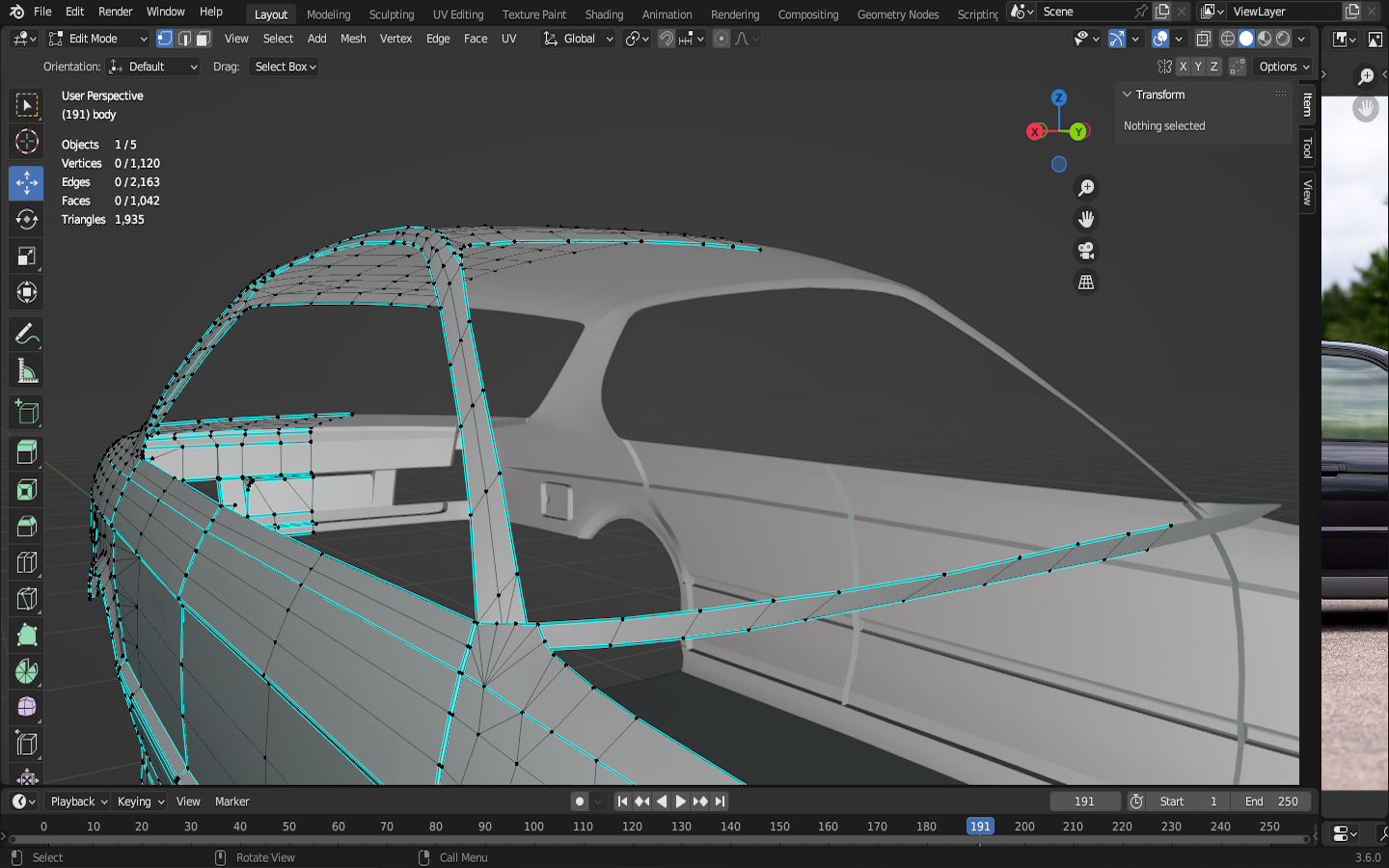
Task: Choose the Measure ruler tool
Action: pyautogui.click(x=27, y=371)
